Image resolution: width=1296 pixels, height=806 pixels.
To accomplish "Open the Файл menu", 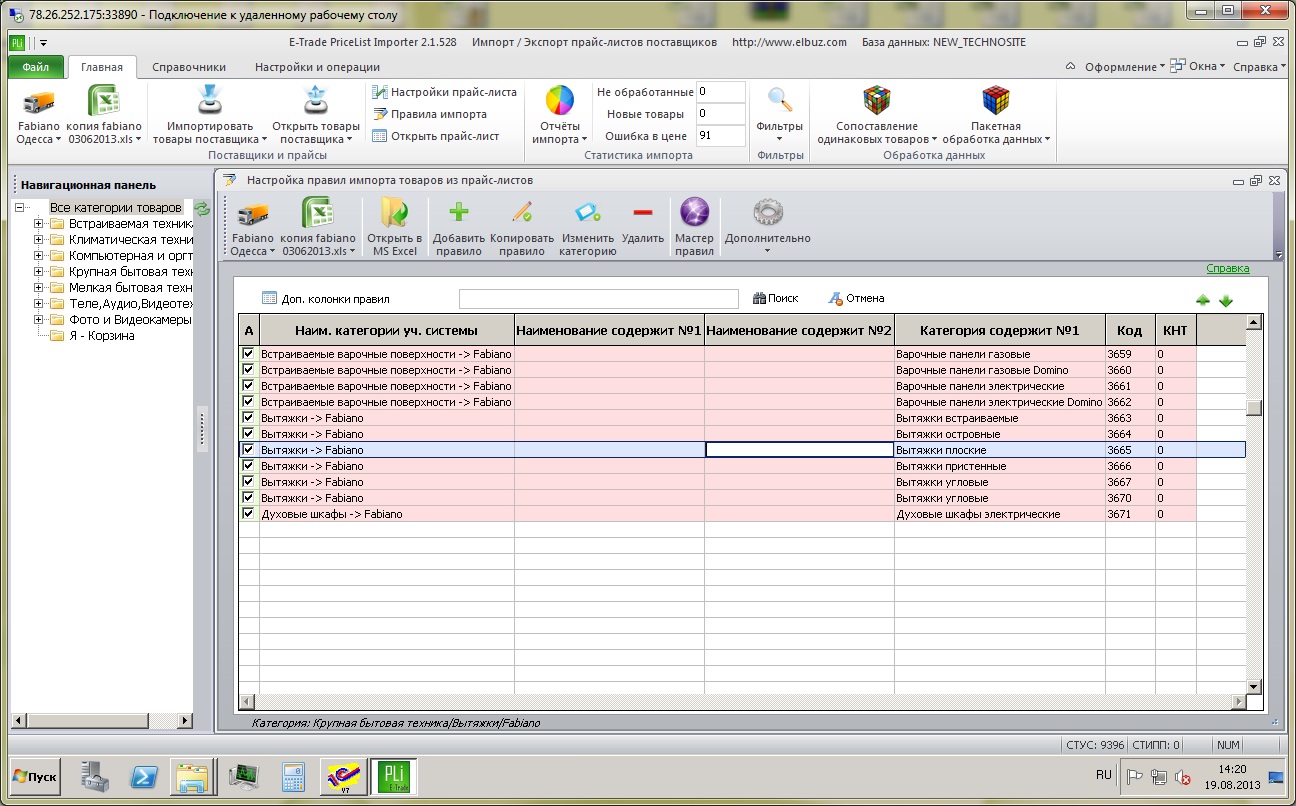I will coord(36,68).
